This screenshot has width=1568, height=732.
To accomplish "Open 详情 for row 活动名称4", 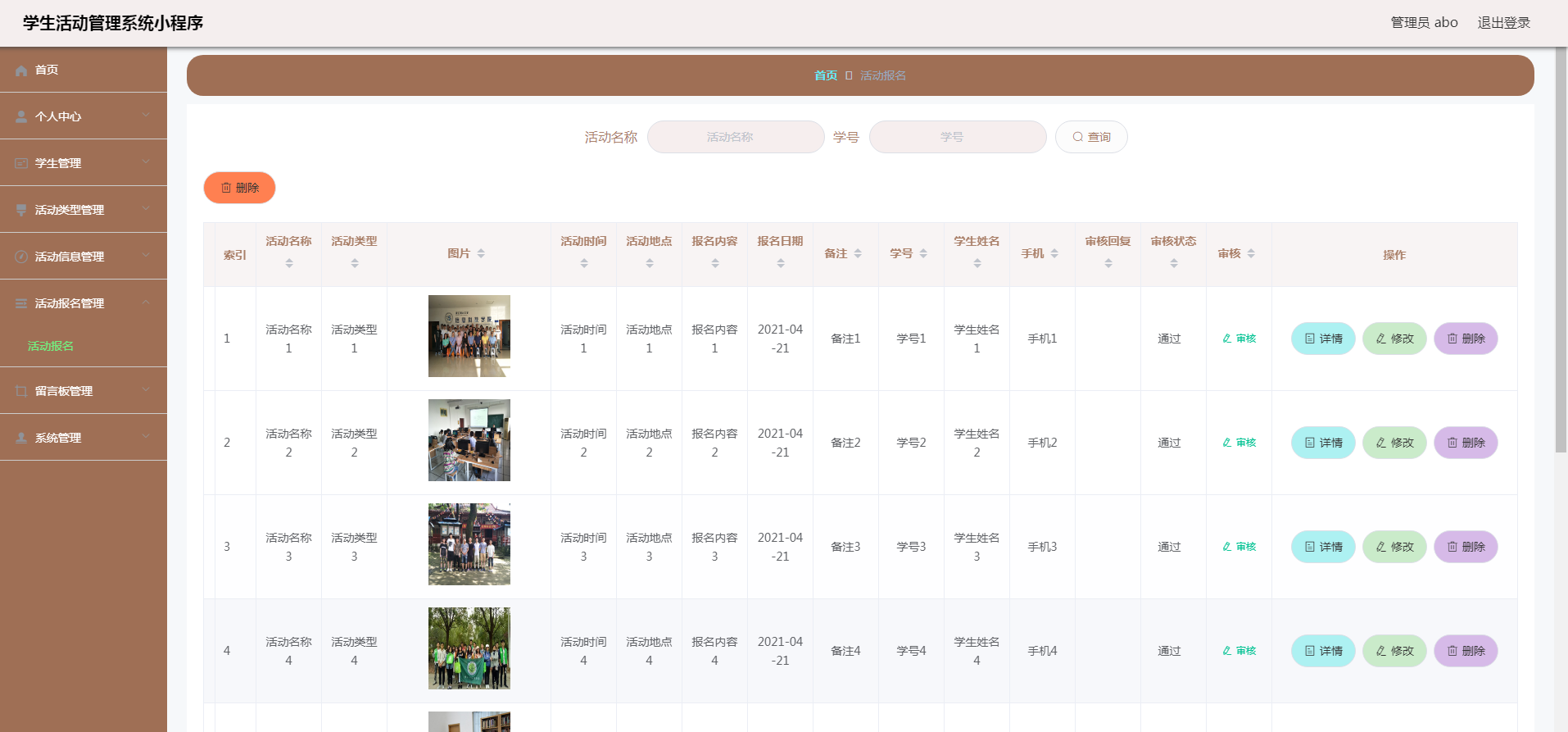I will coord(1323,651).
